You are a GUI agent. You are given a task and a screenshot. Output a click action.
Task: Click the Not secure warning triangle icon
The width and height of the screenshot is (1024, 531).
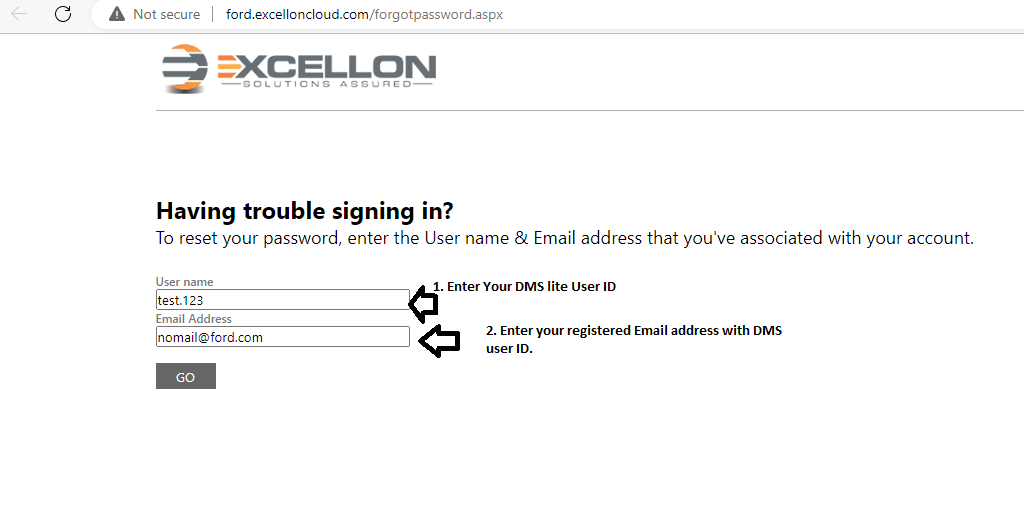point(117,14)
